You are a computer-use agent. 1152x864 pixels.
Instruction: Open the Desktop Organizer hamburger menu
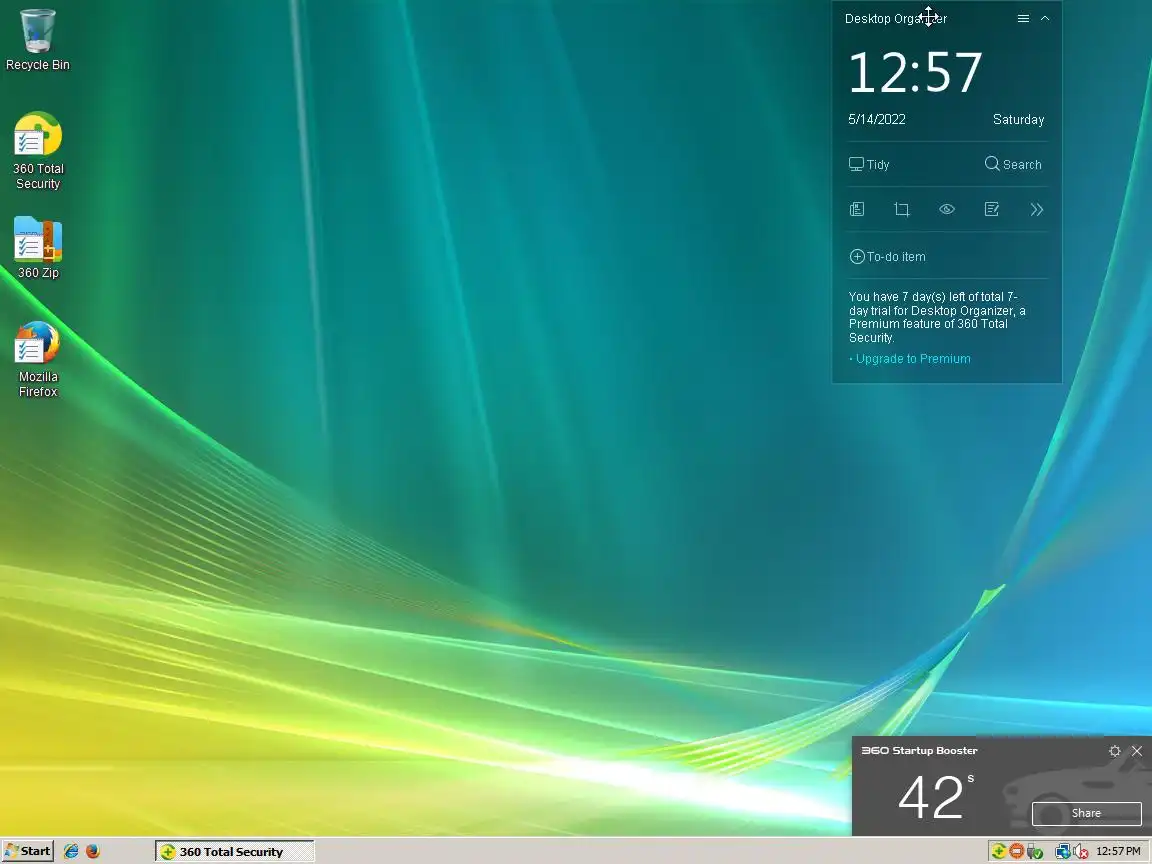[x=1023, y=18]
